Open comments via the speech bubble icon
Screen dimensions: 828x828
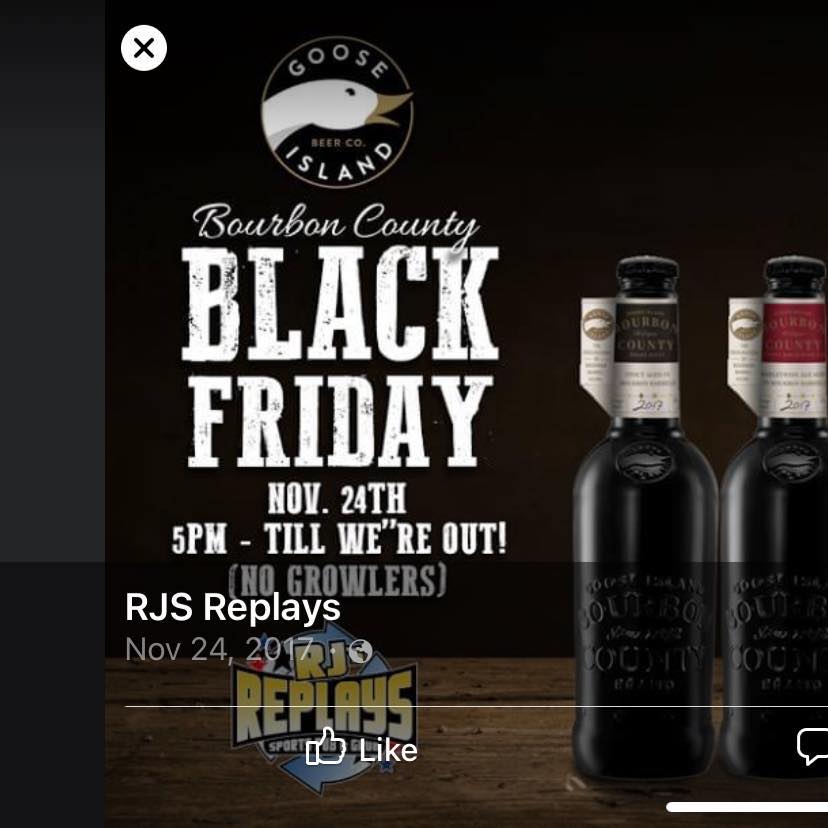click(812, 746)
